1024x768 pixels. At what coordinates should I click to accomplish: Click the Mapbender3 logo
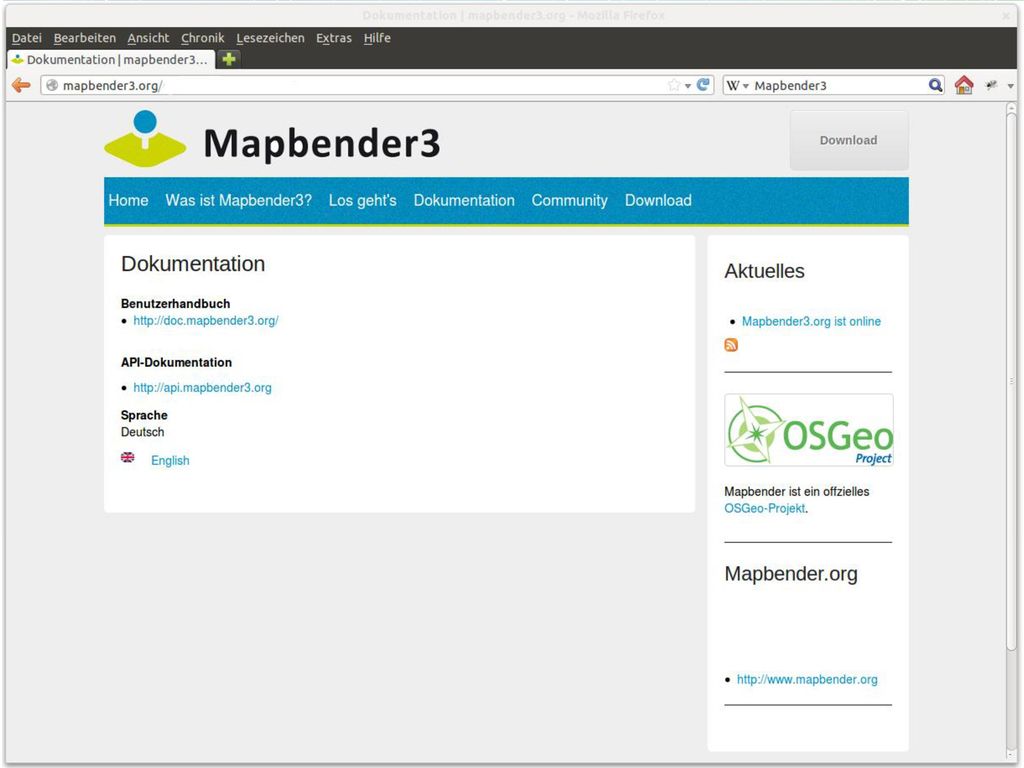(272, 139)
